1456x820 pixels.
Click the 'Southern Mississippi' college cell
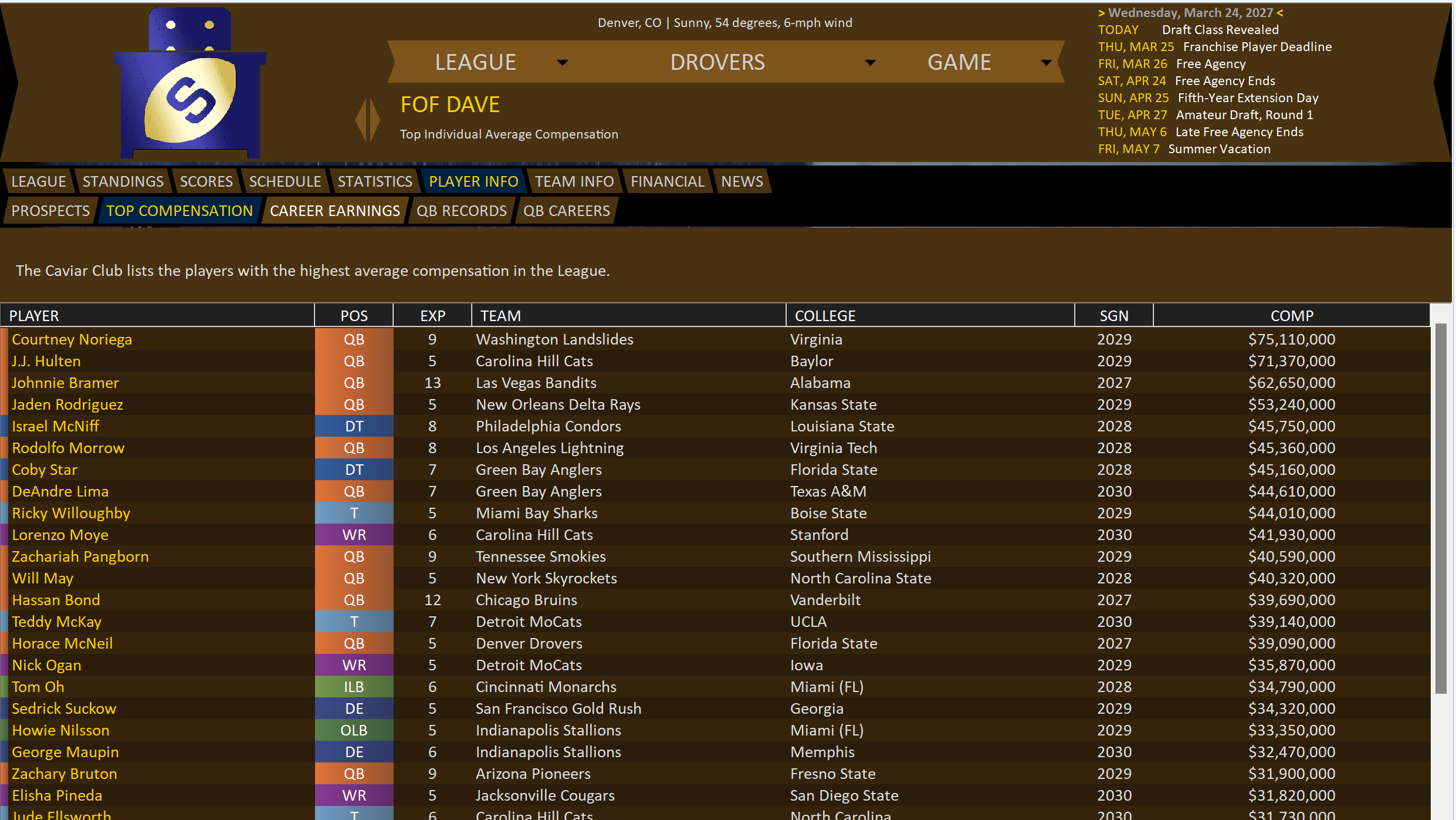pos(861,556)
